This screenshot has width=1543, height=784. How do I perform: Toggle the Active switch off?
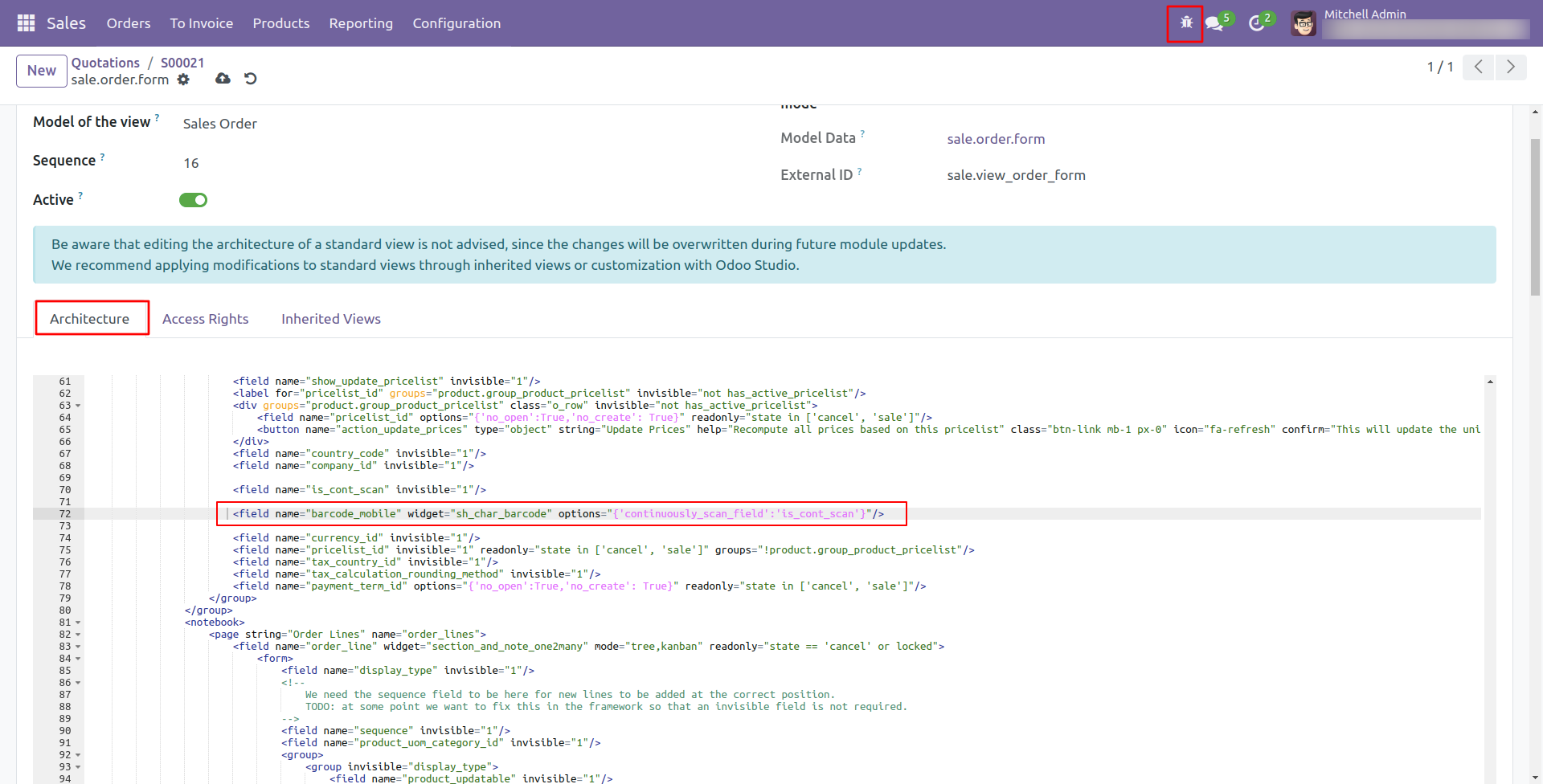pos(193,200)
